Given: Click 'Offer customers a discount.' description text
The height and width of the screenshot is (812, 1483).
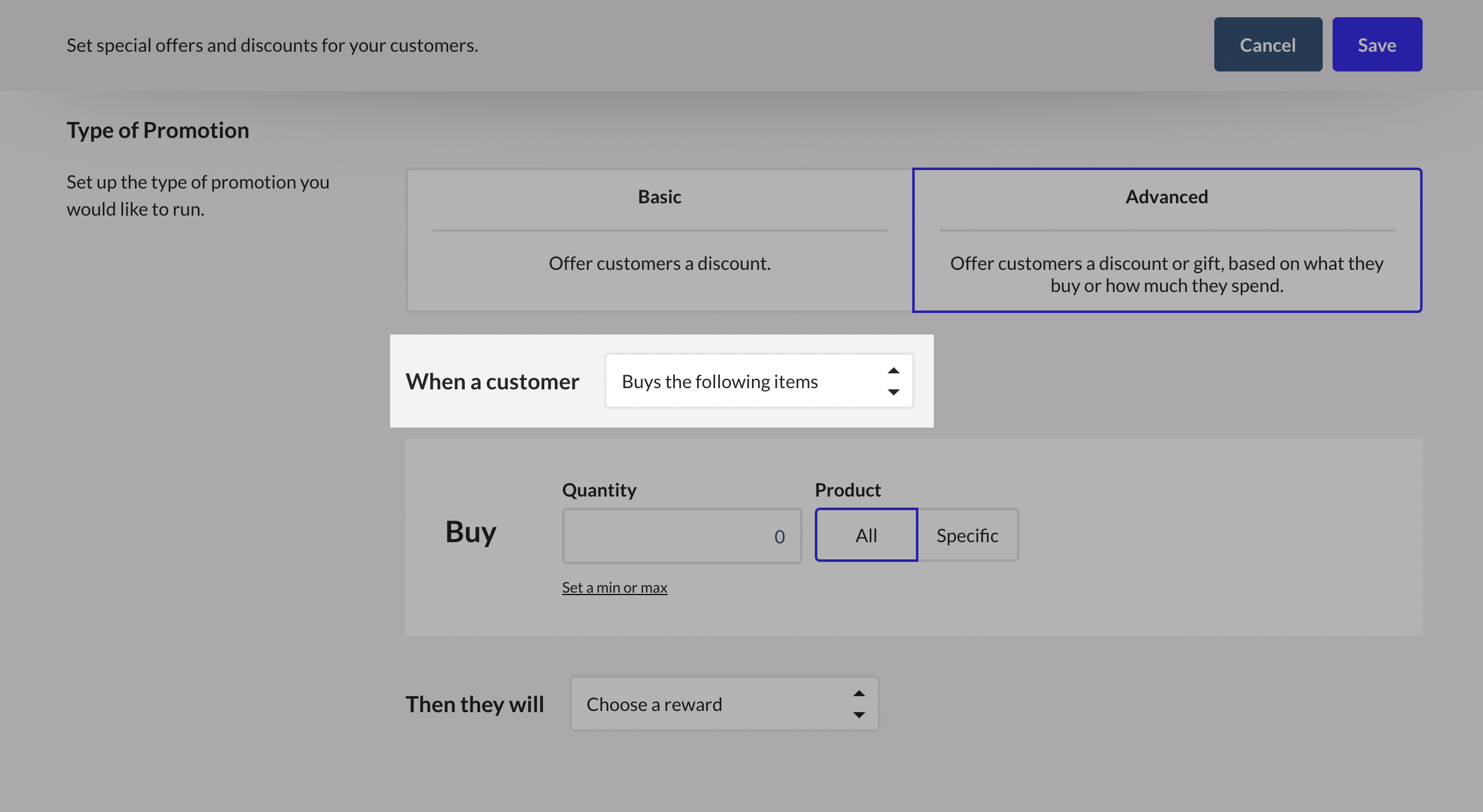Looking at the screenshot, I should pyautogui.click(x=660, y=264).
